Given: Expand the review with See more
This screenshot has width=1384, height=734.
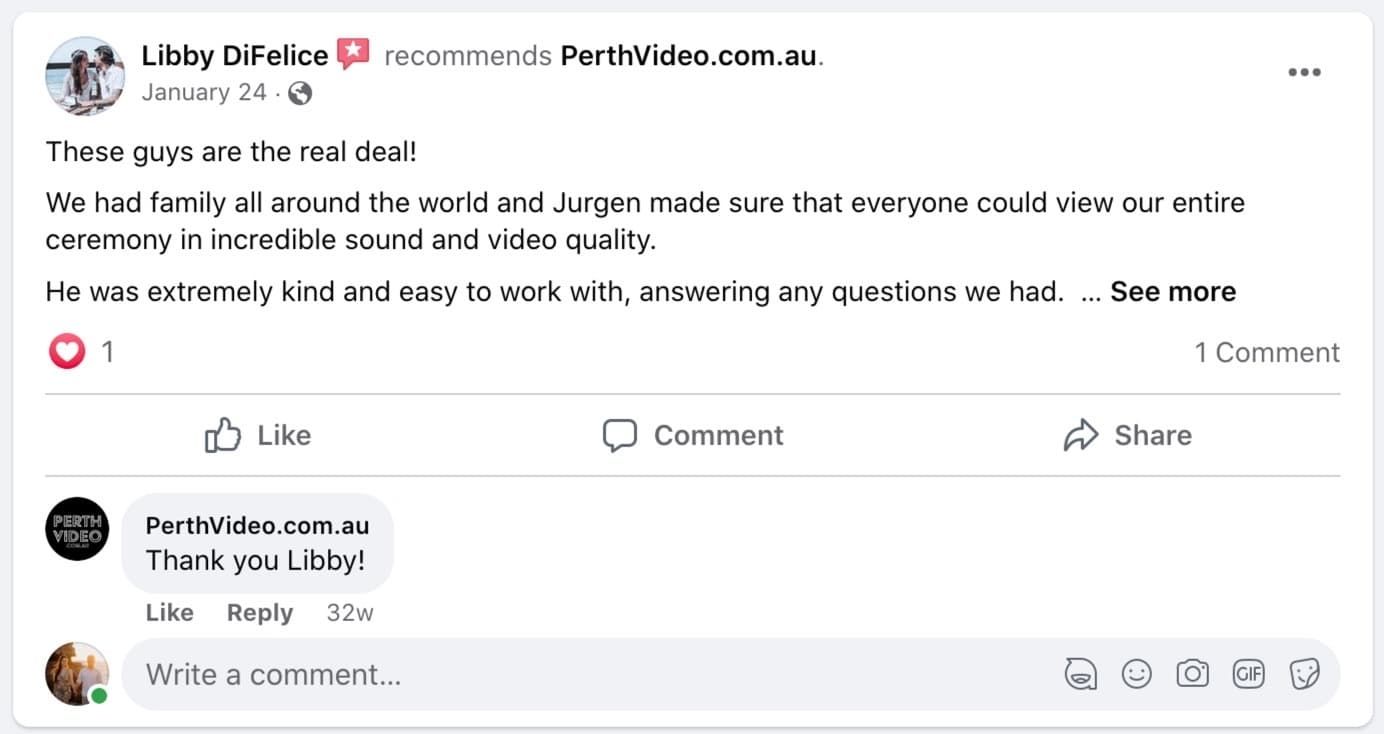Looking at the screenshot, I should point(1173,292).
